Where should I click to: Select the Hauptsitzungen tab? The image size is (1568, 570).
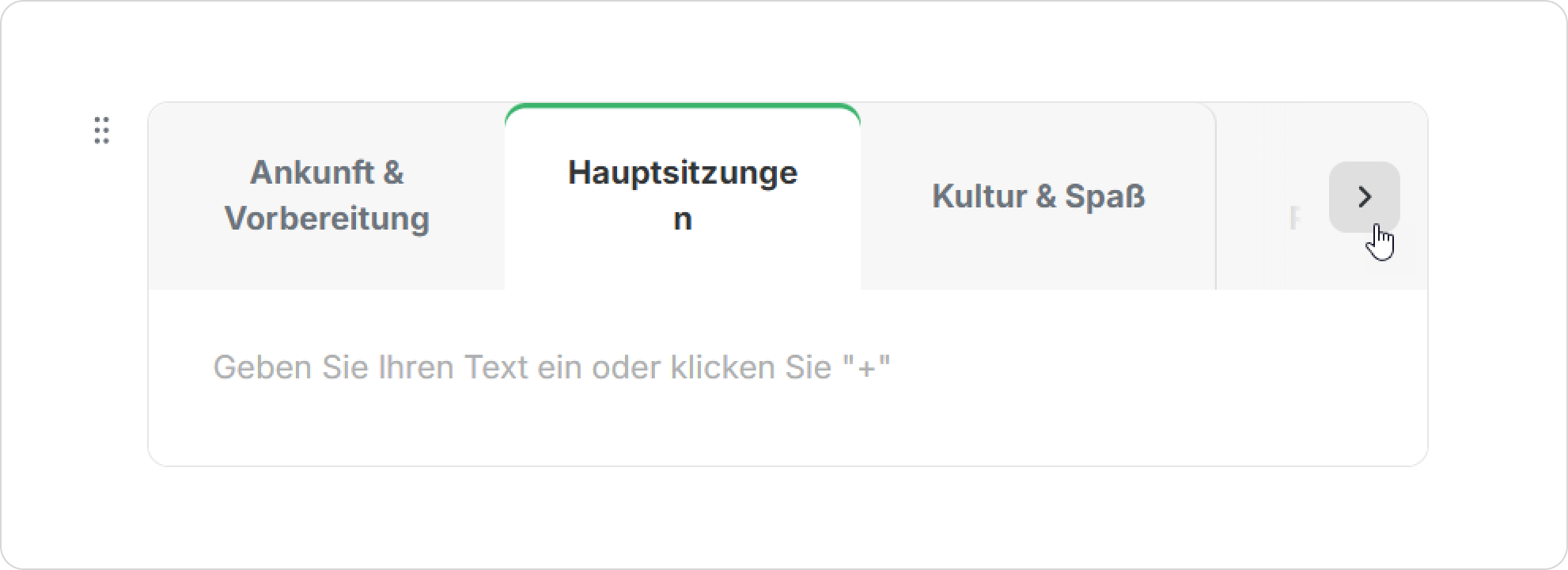682,196
